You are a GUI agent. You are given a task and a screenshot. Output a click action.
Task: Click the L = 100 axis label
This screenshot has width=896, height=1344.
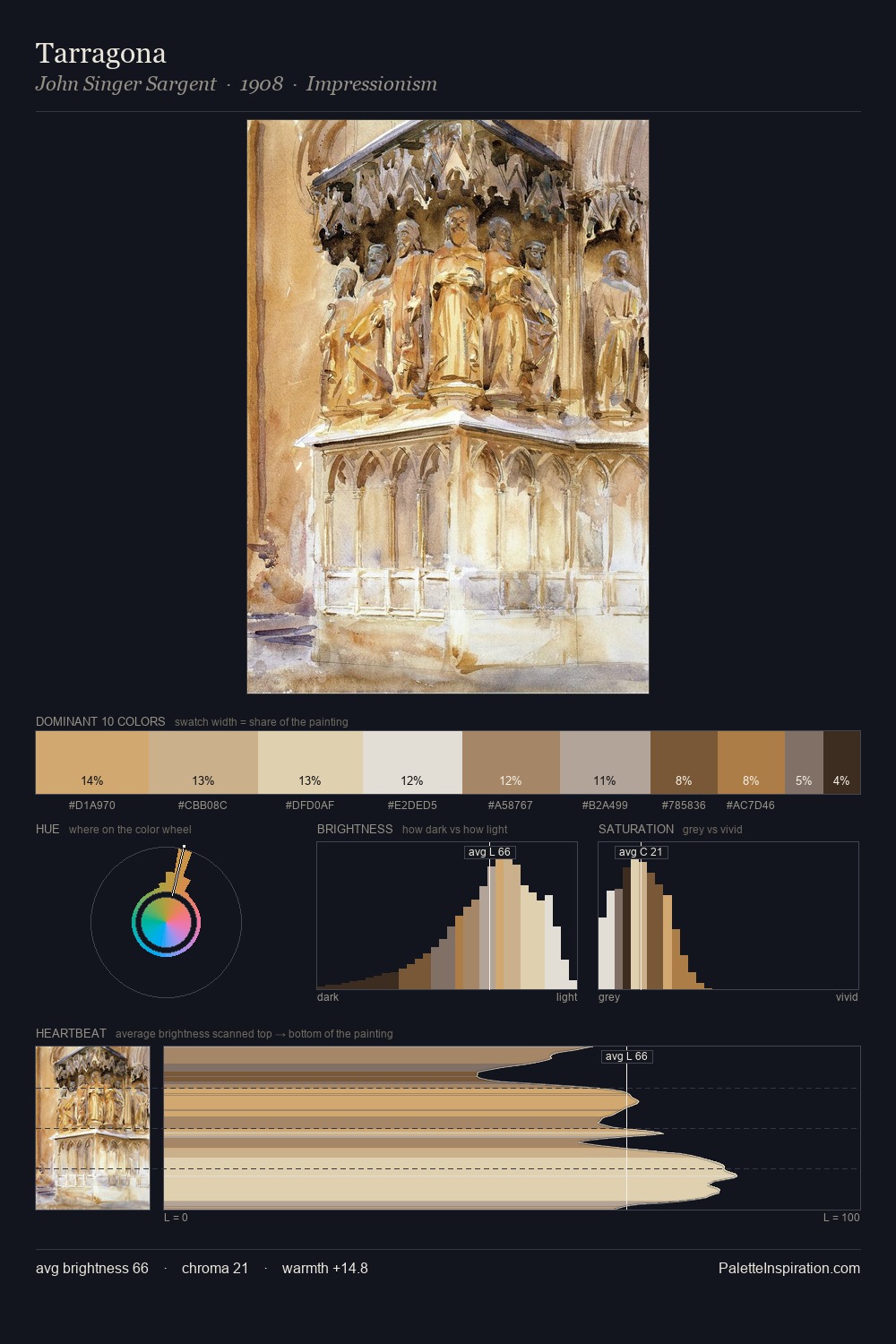tap(841, 1218)
